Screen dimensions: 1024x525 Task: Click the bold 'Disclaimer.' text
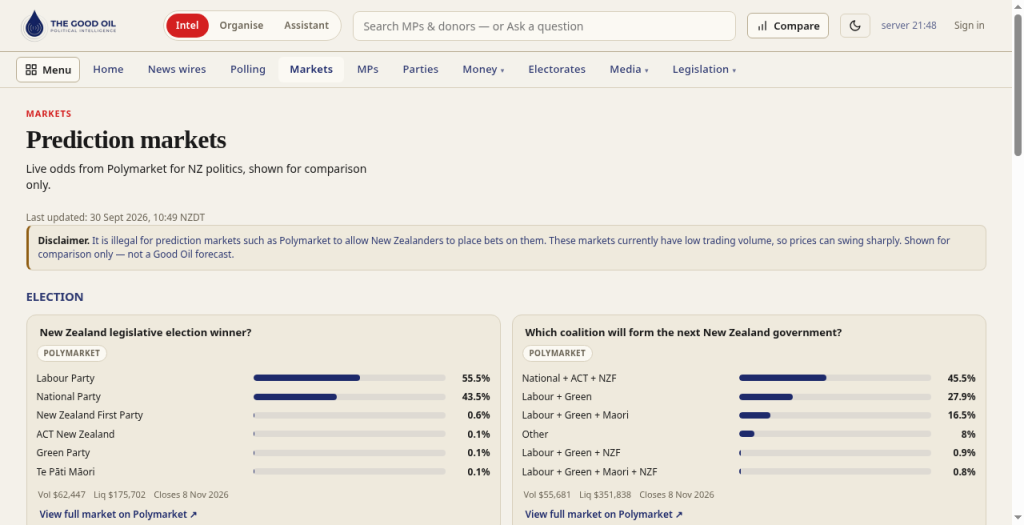pos(63,241)
